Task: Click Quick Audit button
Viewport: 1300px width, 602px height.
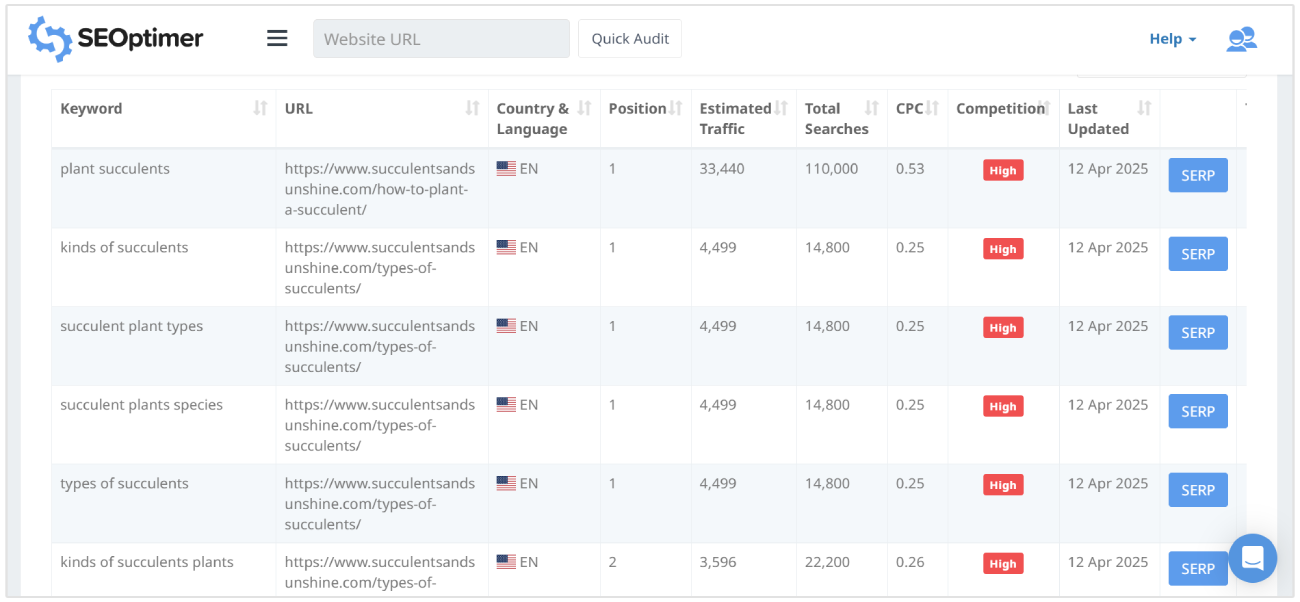Action: (629, 38)
